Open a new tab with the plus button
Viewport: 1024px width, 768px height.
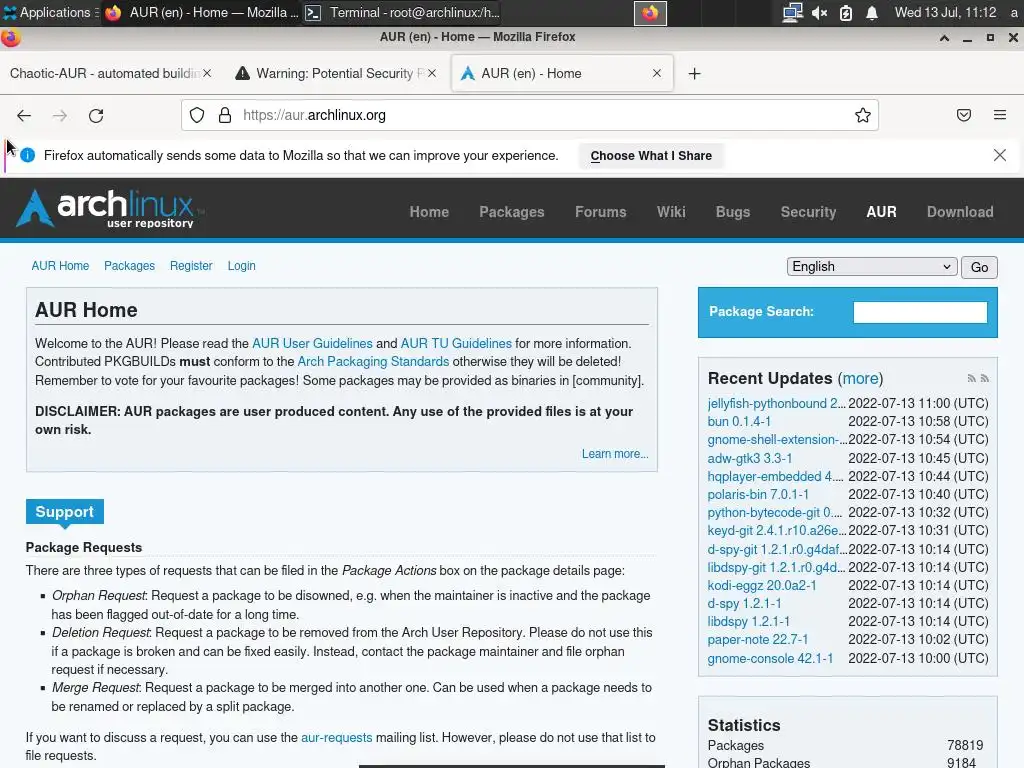694,74
